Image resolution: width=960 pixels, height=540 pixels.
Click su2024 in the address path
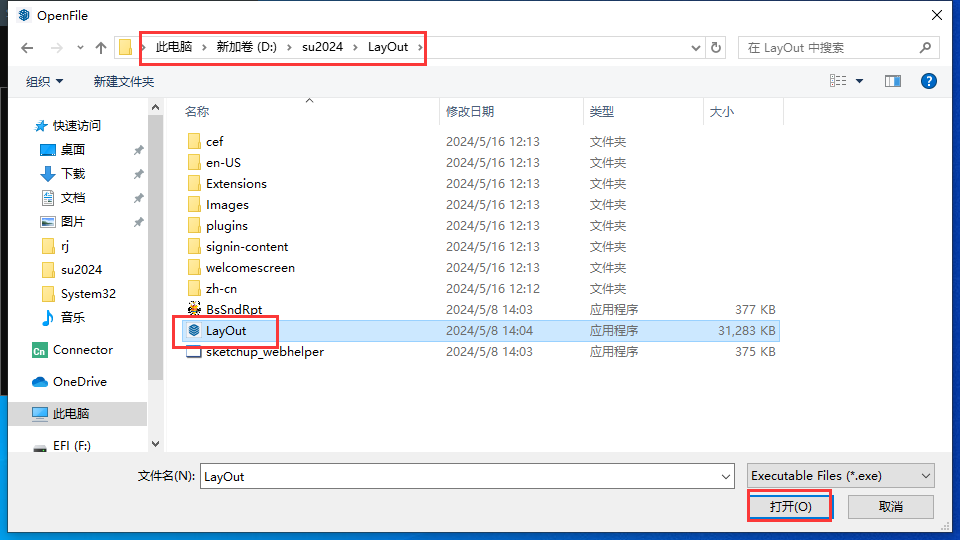pyautogui.click(x=322, y=47)
